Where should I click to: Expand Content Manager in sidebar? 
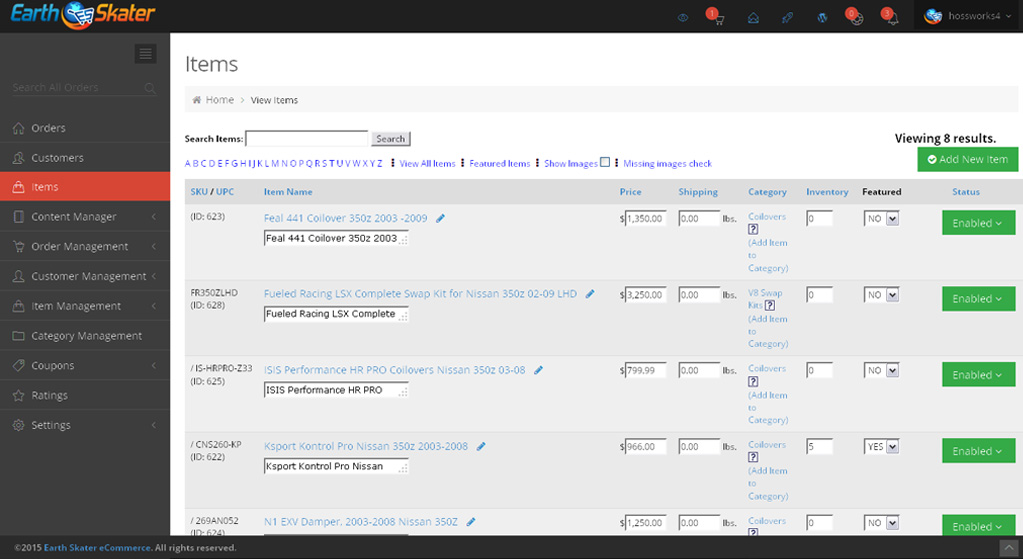tap(85, 217)
